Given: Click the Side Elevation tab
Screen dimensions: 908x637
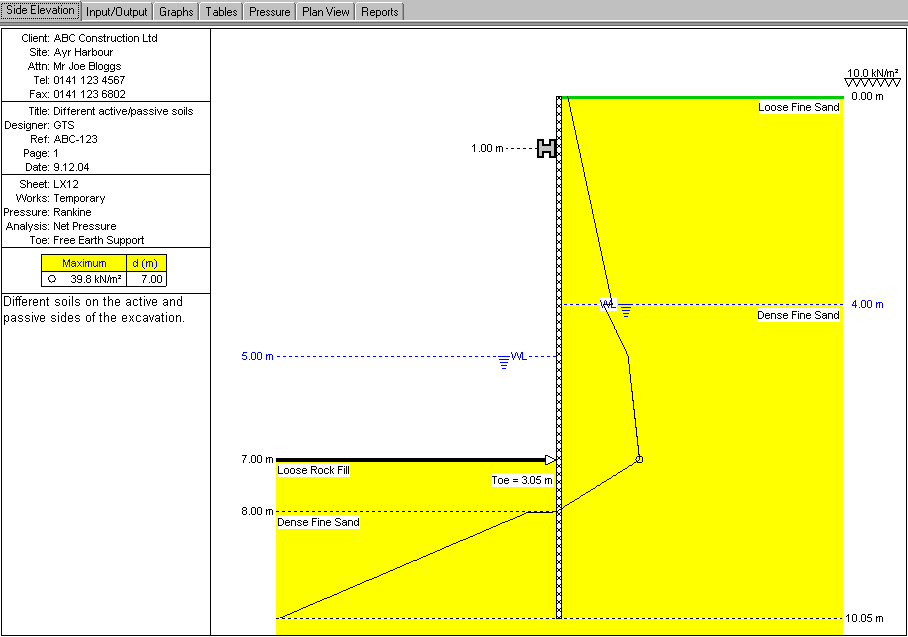Looking at the screenshot, I should click(40, 11).
